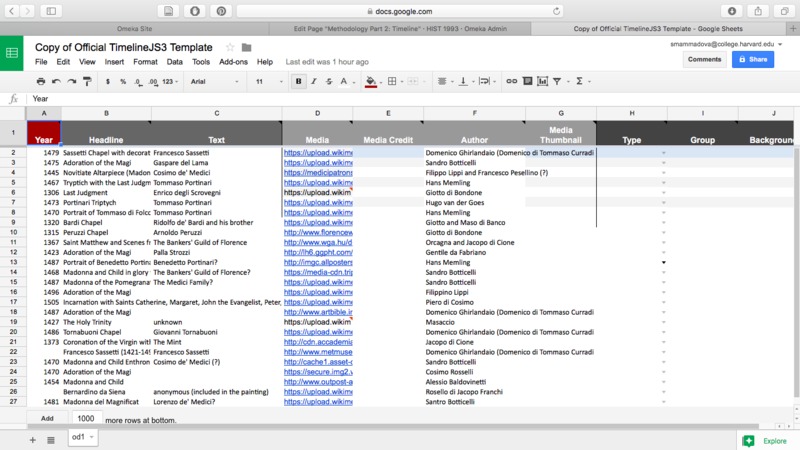Toggle strikethrough formatting

[x=329, y=81]
